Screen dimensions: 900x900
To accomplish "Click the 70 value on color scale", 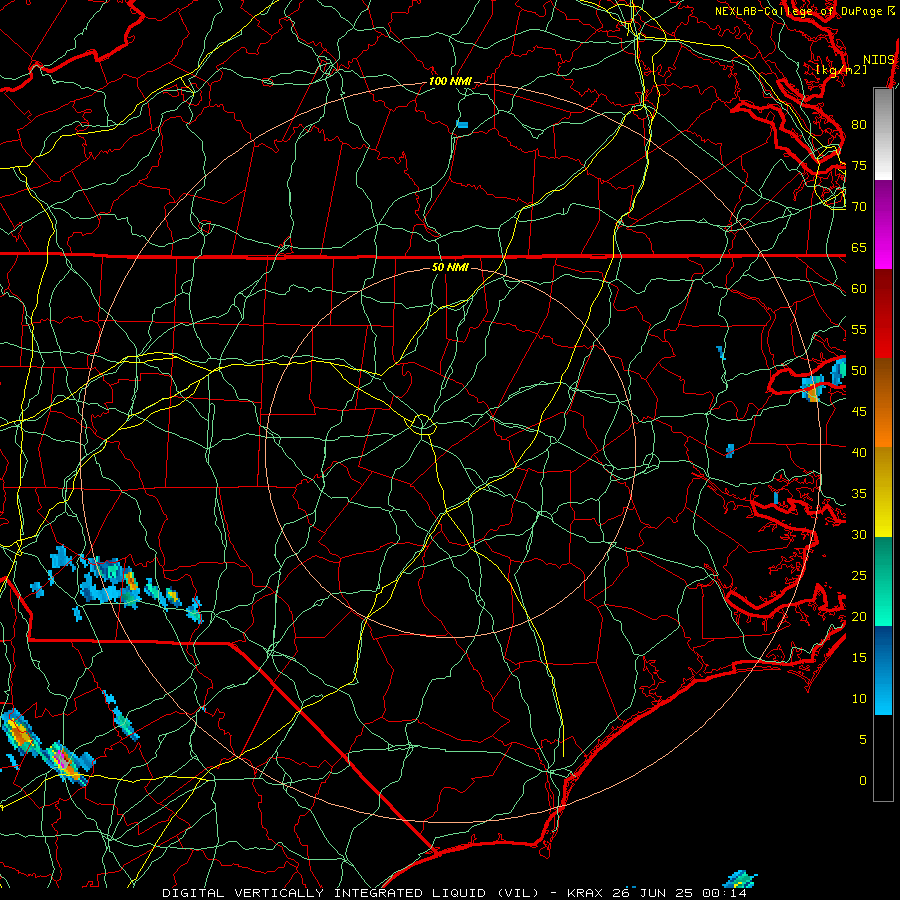I will point(859,207).
